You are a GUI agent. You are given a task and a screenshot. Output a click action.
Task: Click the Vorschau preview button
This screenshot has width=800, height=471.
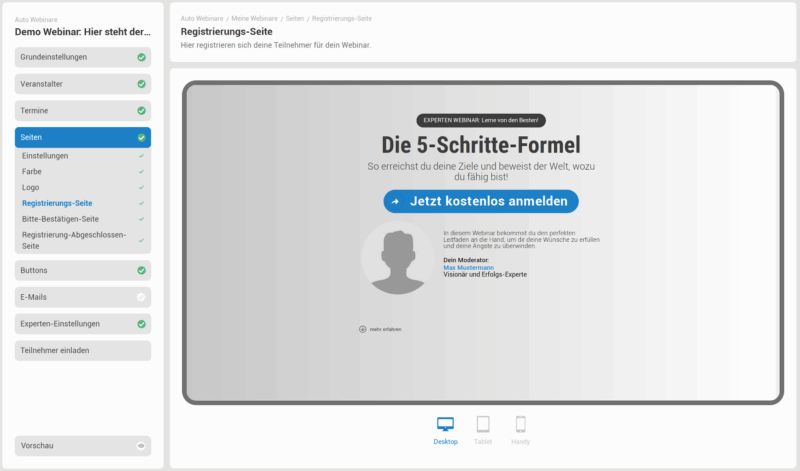(83, 445)
